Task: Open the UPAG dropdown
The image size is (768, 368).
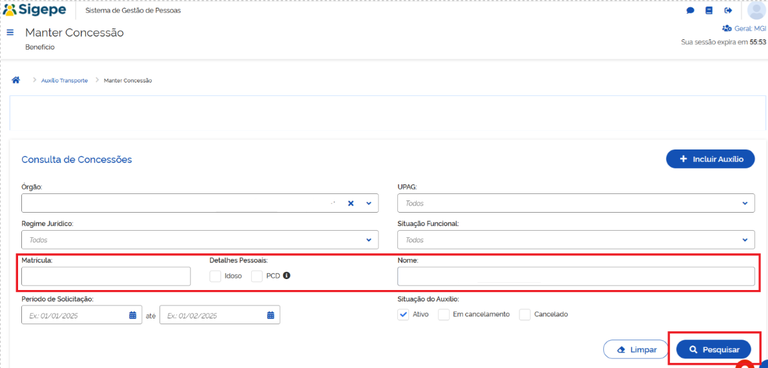Action: 576,203
